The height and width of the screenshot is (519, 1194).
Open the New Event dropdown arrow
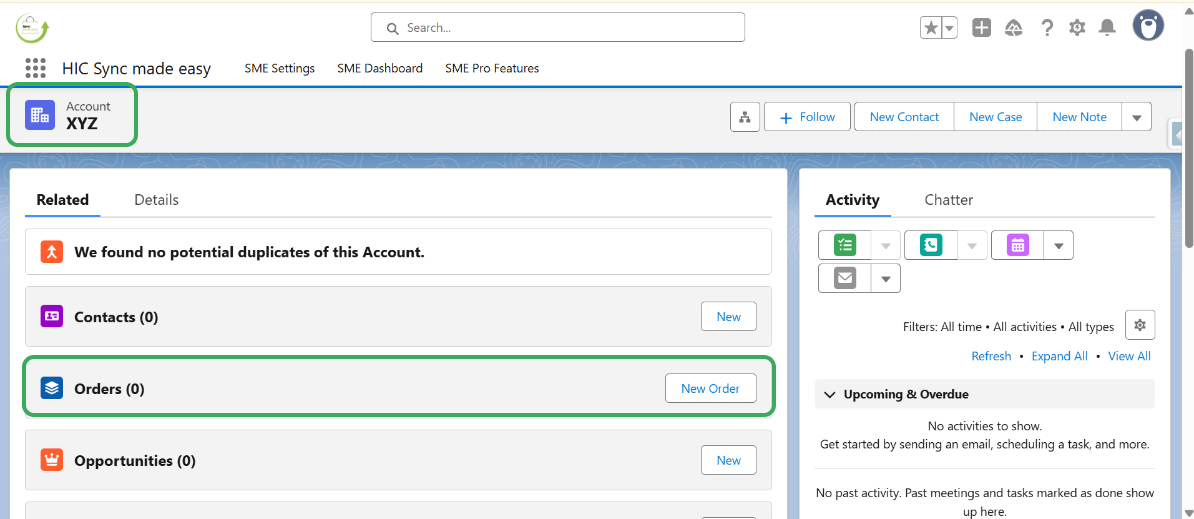point(1060,245)
